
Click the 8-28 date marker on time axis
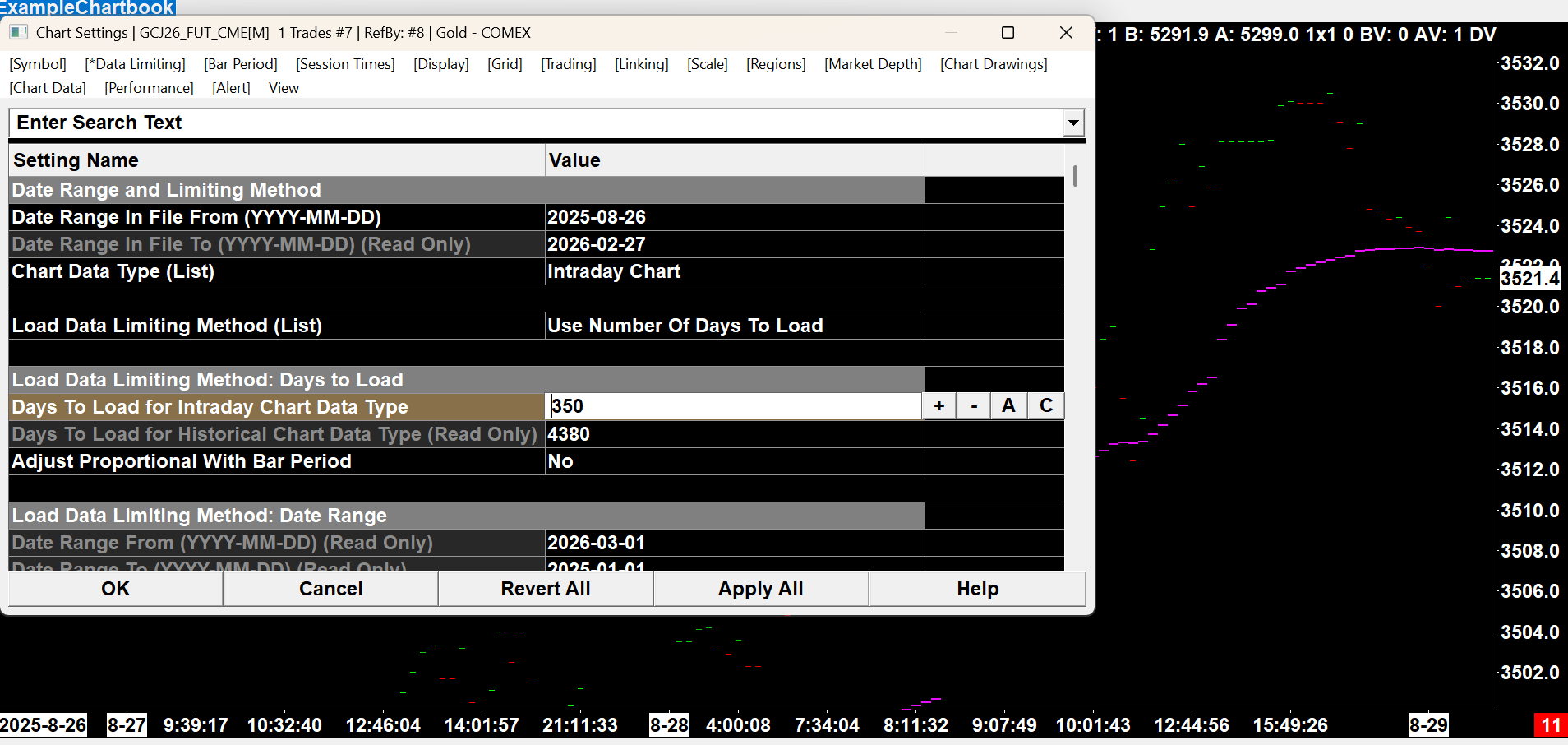(x=669, y=725)
